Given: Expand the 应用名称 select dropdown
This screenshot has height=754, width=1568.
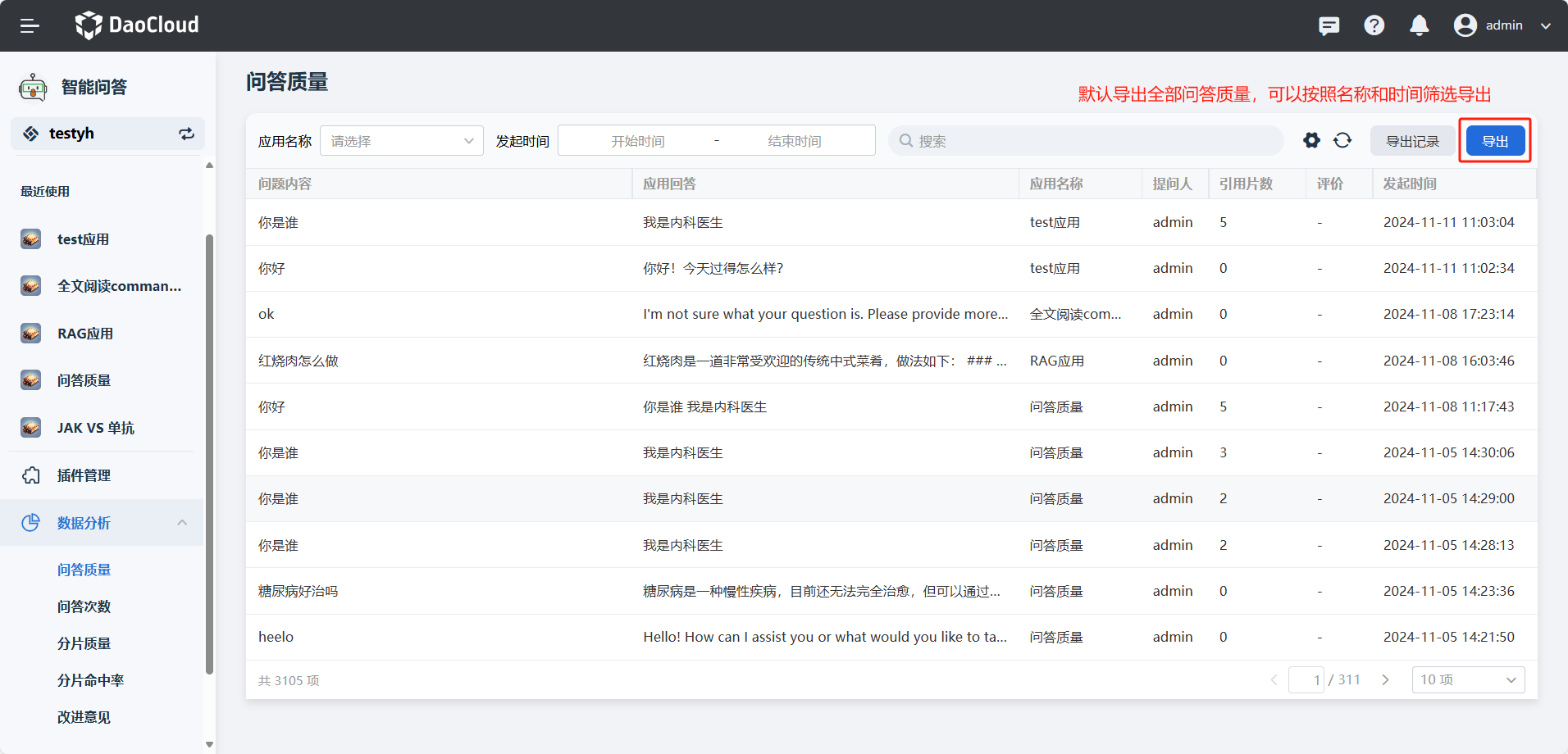Looking at the screenshot, I should pyautogui.click(x=401, y=141).
